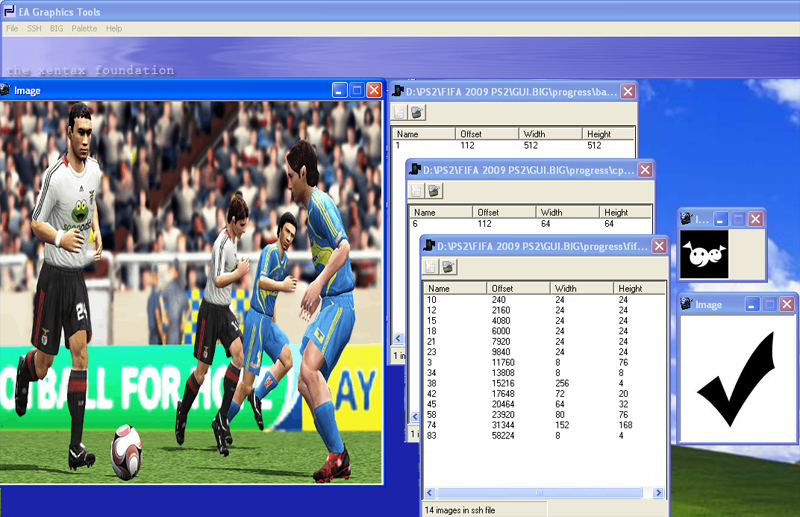Click the first toolbar icon in the 'ba...' SSH window
Viewport: 800px width, 517px height.
pos(399,112)
